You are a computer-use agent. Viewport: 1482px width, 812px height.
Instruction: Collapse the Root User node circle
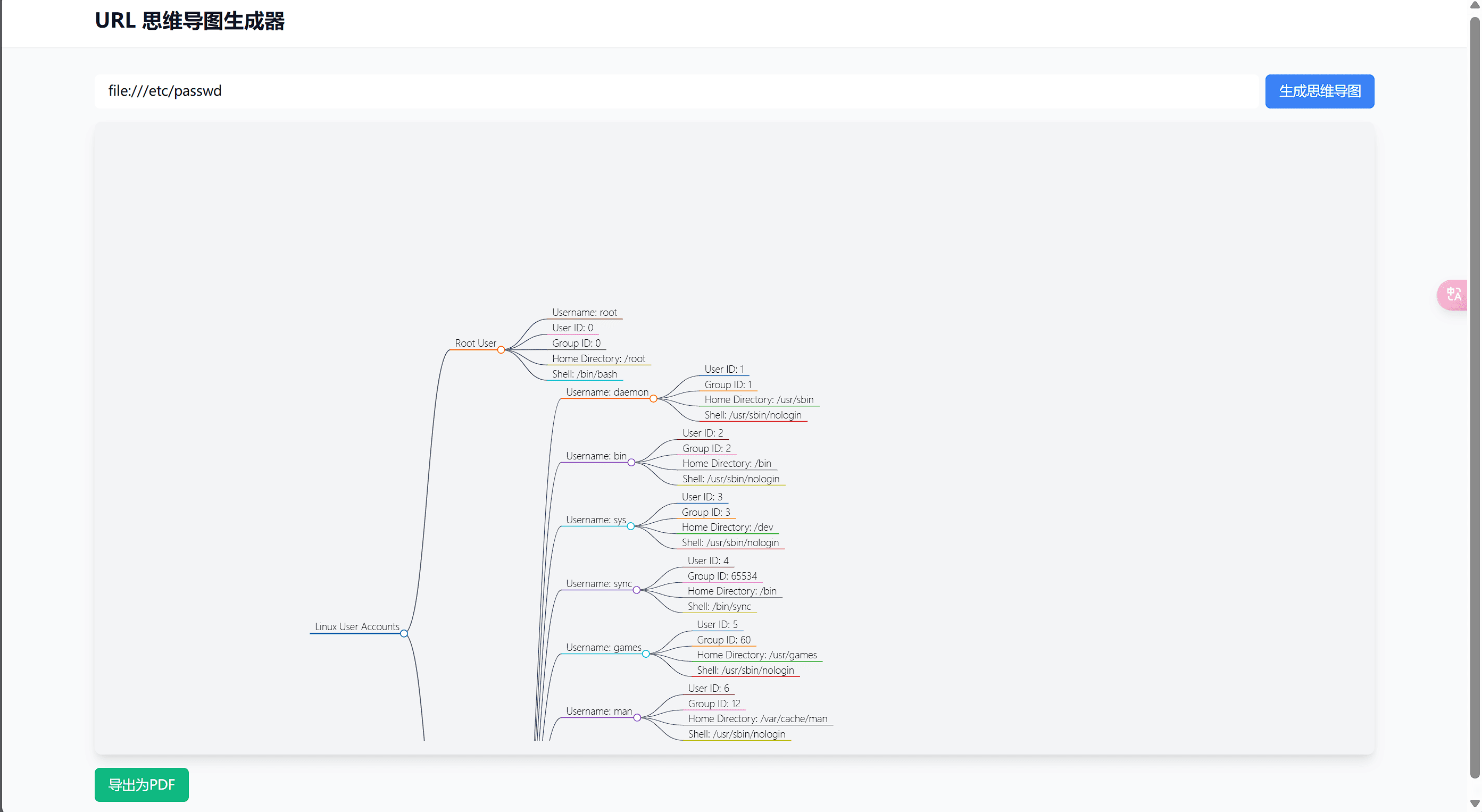[501, 350]
